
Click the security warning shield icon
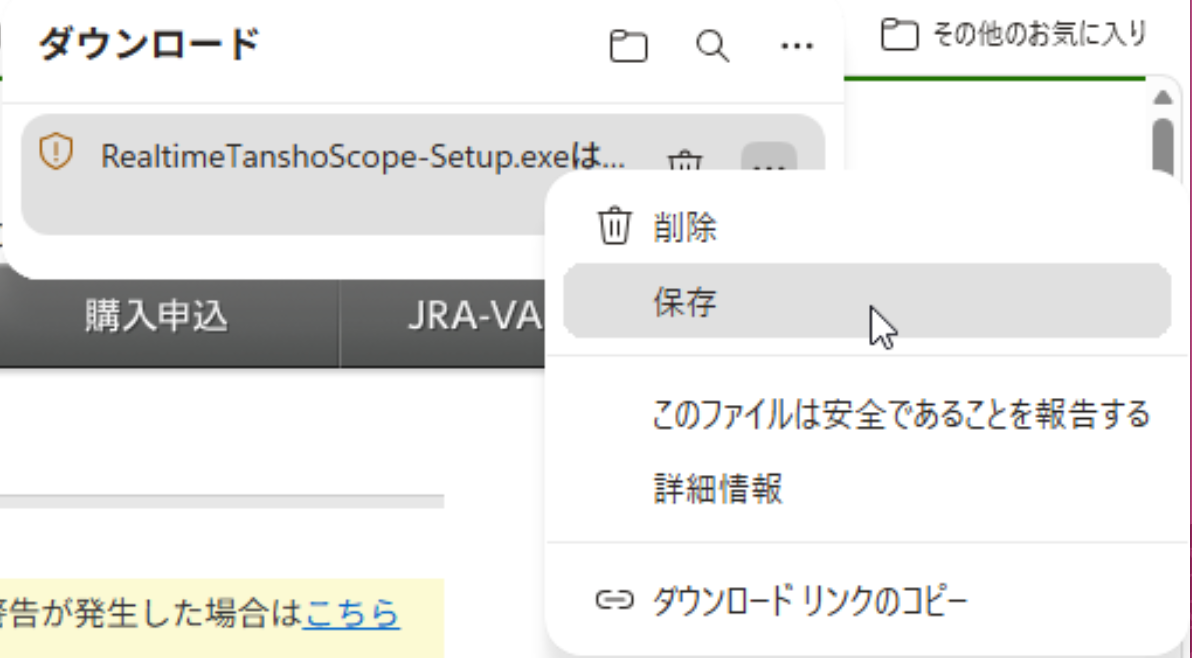(x=56, y=151)
